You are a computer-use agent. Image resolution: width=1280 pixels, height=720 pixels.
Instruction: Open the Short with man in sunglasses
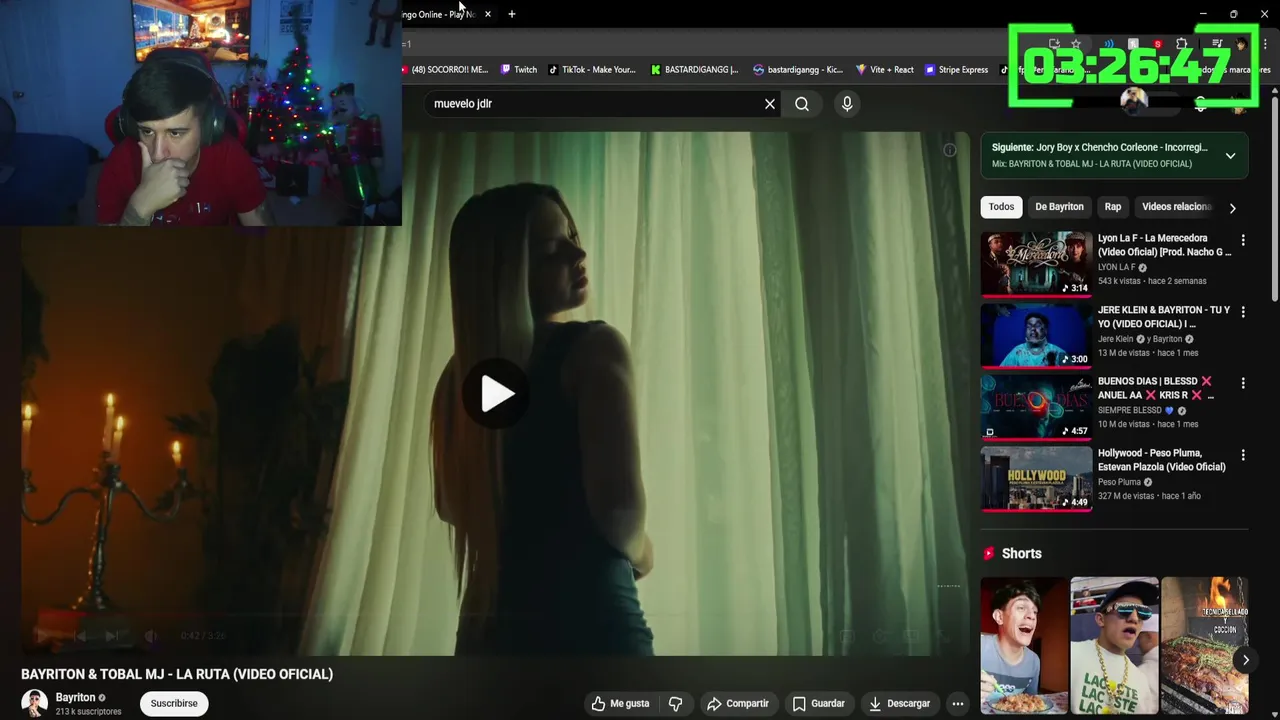click(1114, 646)
